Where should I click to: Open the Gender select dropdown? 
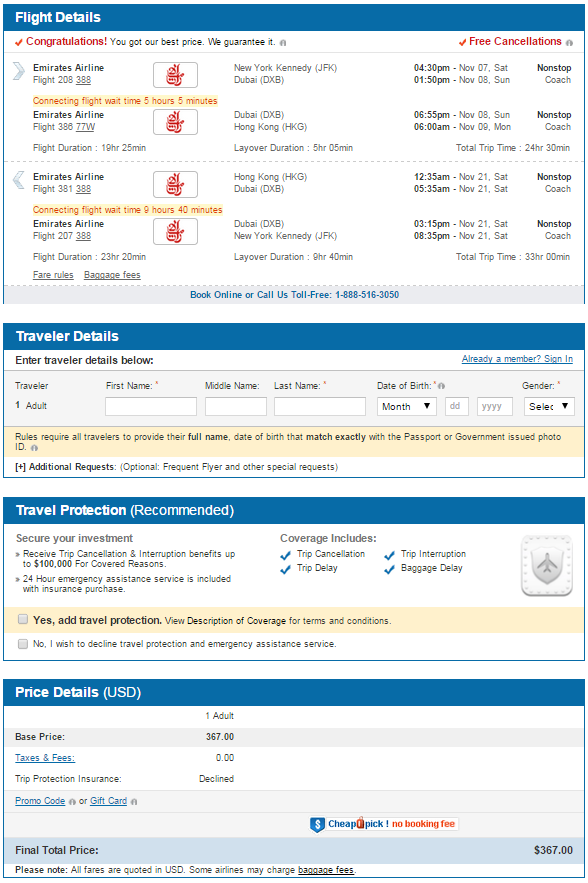(x=549, y=407)
